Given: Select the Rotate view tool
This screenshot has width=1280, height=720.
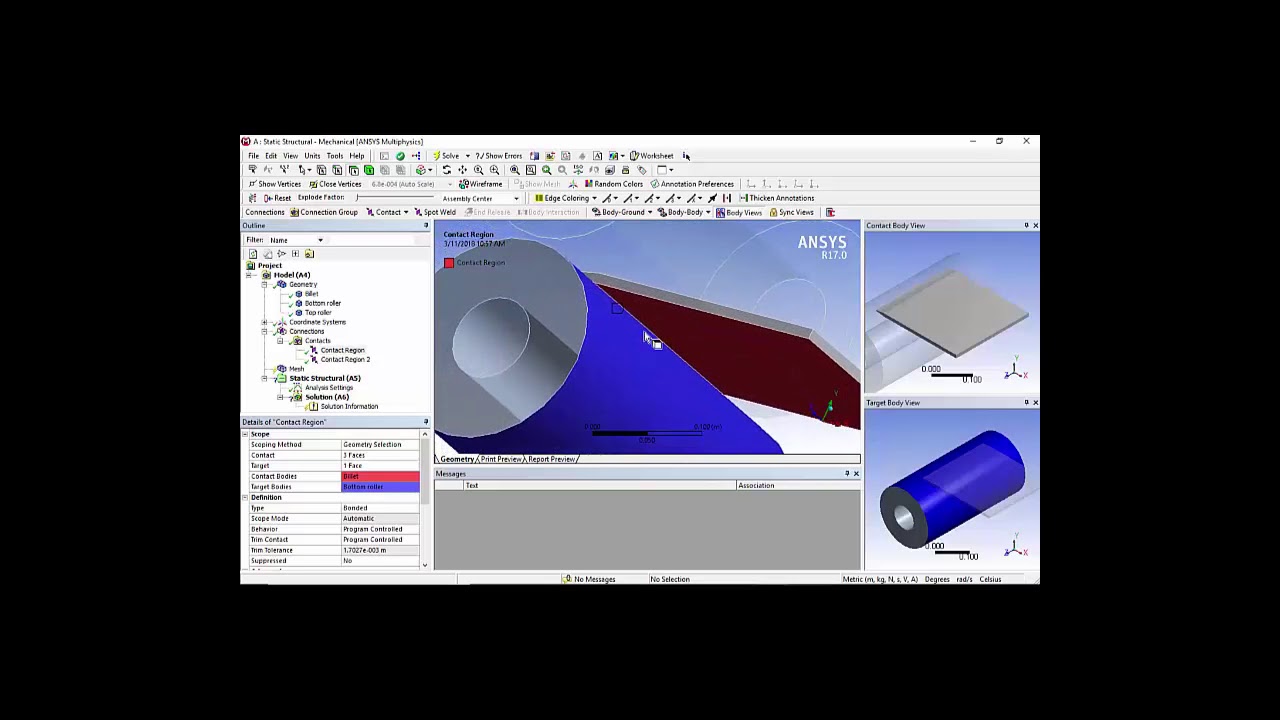Looking at the screenshot, I should click(446, 170).
